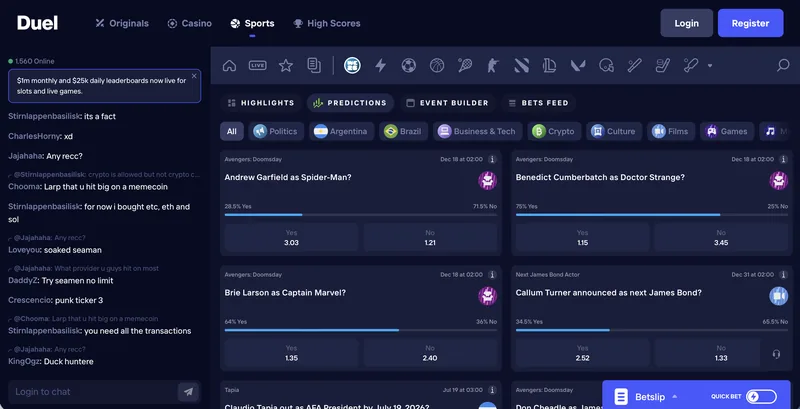Select the Counter-Strike soldier icon
Screen dimensions: 800x409
click(x=493, y=65)
